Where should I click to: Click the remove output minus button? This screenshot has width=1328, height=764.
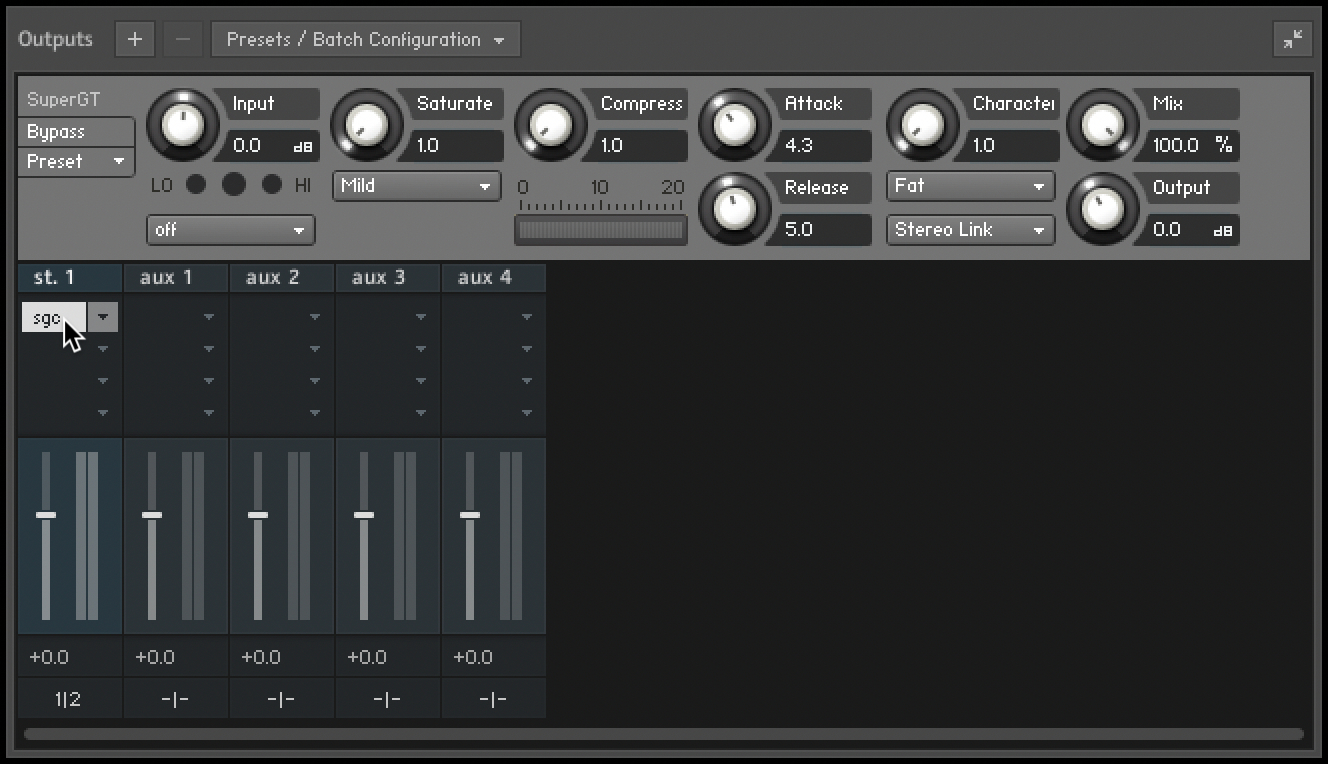(182, 40)
